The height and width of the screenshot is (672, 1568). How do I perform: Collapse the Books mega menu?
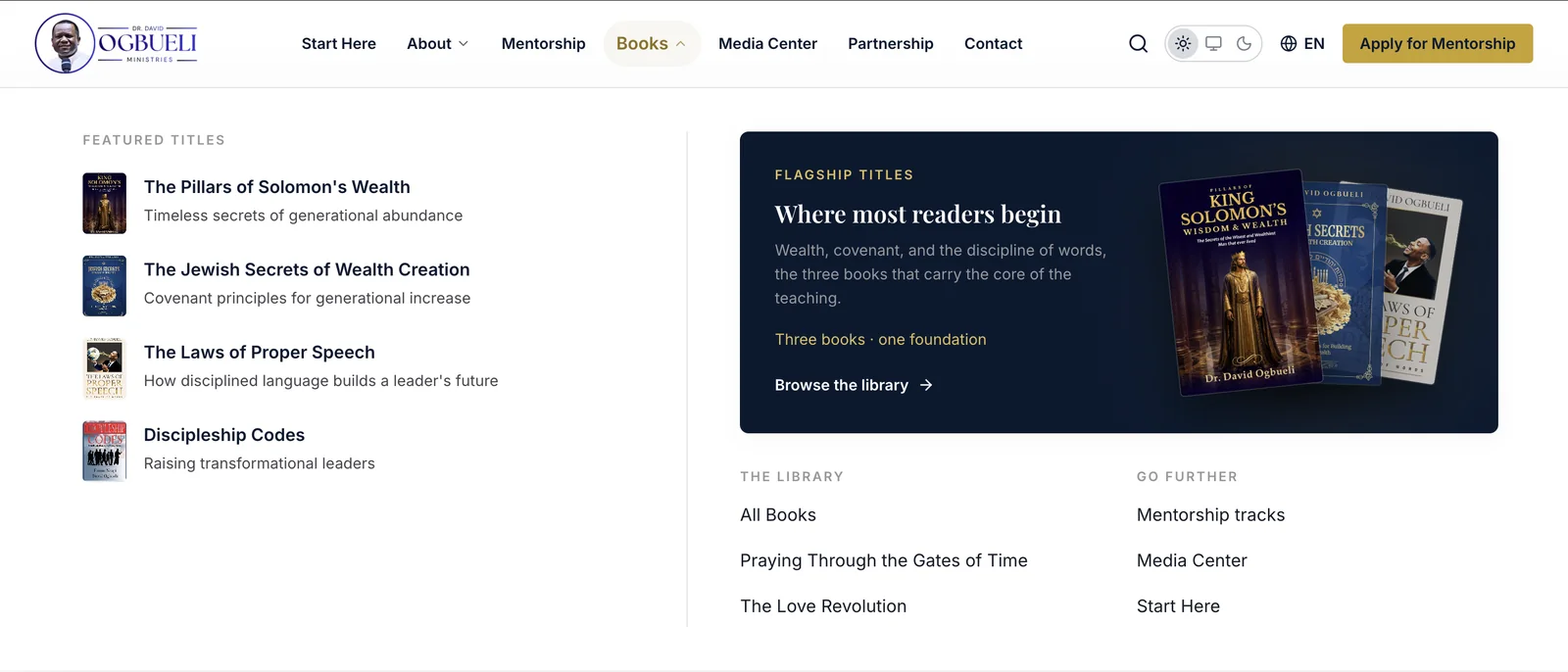pos(652,43)
